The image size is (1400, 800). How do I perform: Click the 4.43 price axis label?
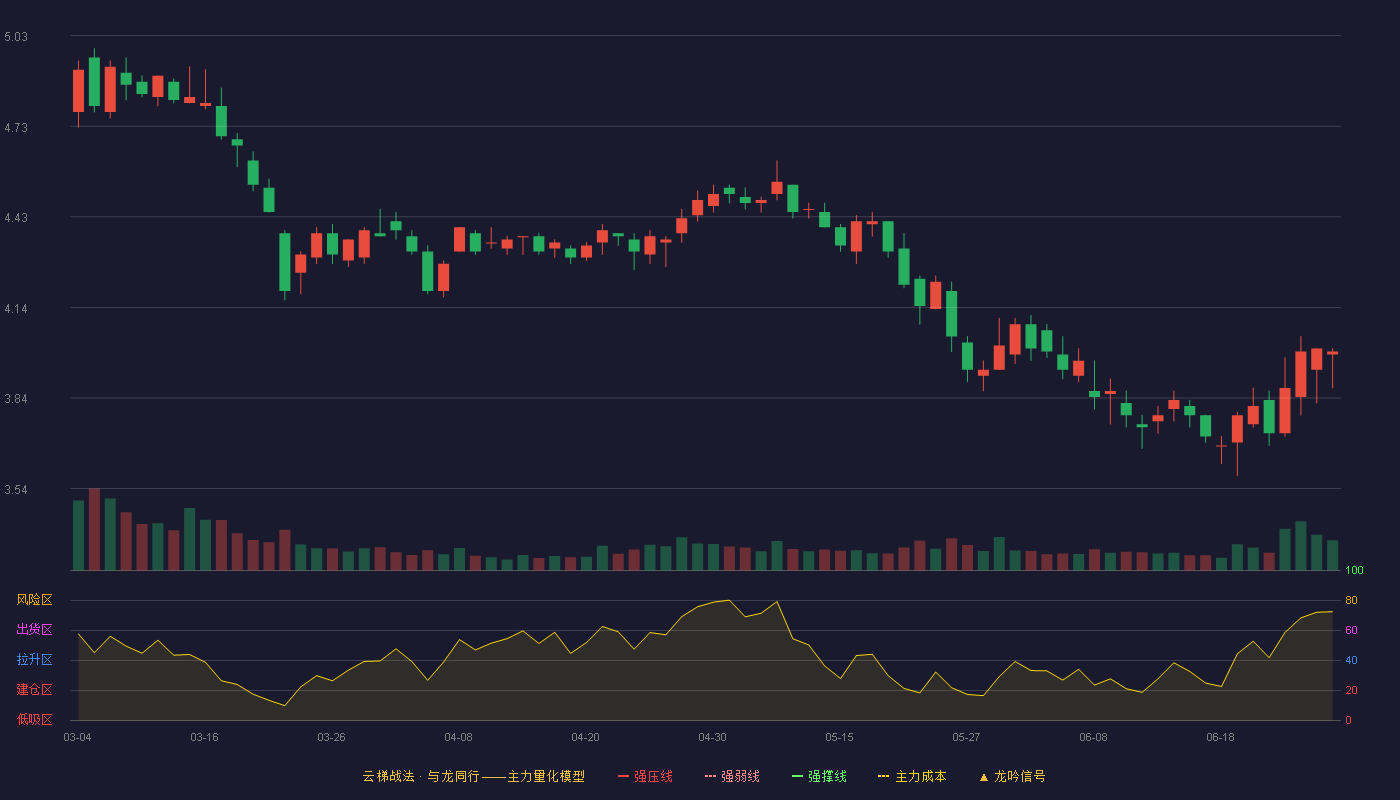click(x=16, y=218)
